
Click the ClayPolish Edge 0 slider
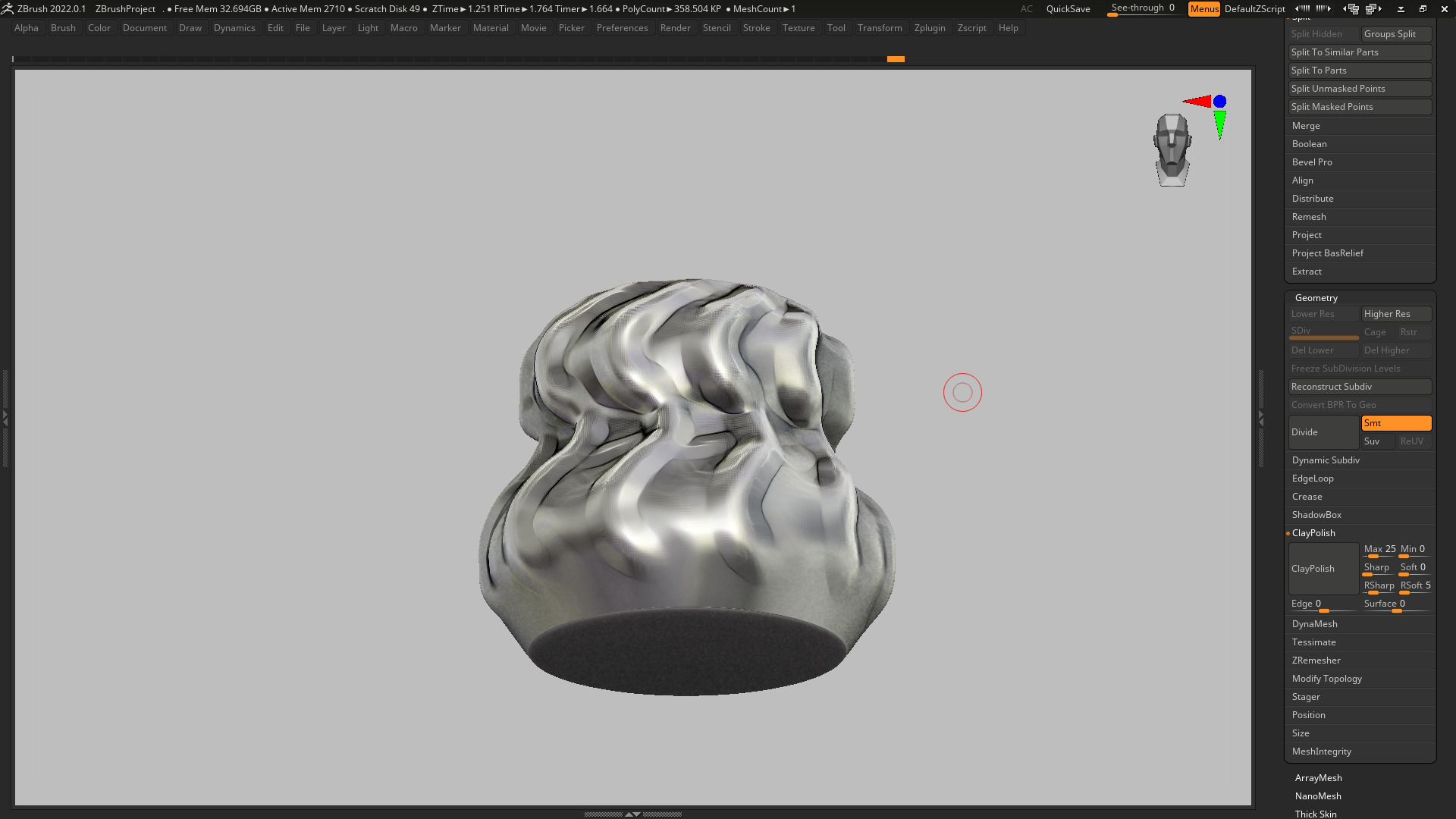click(x=1323, y=605)
